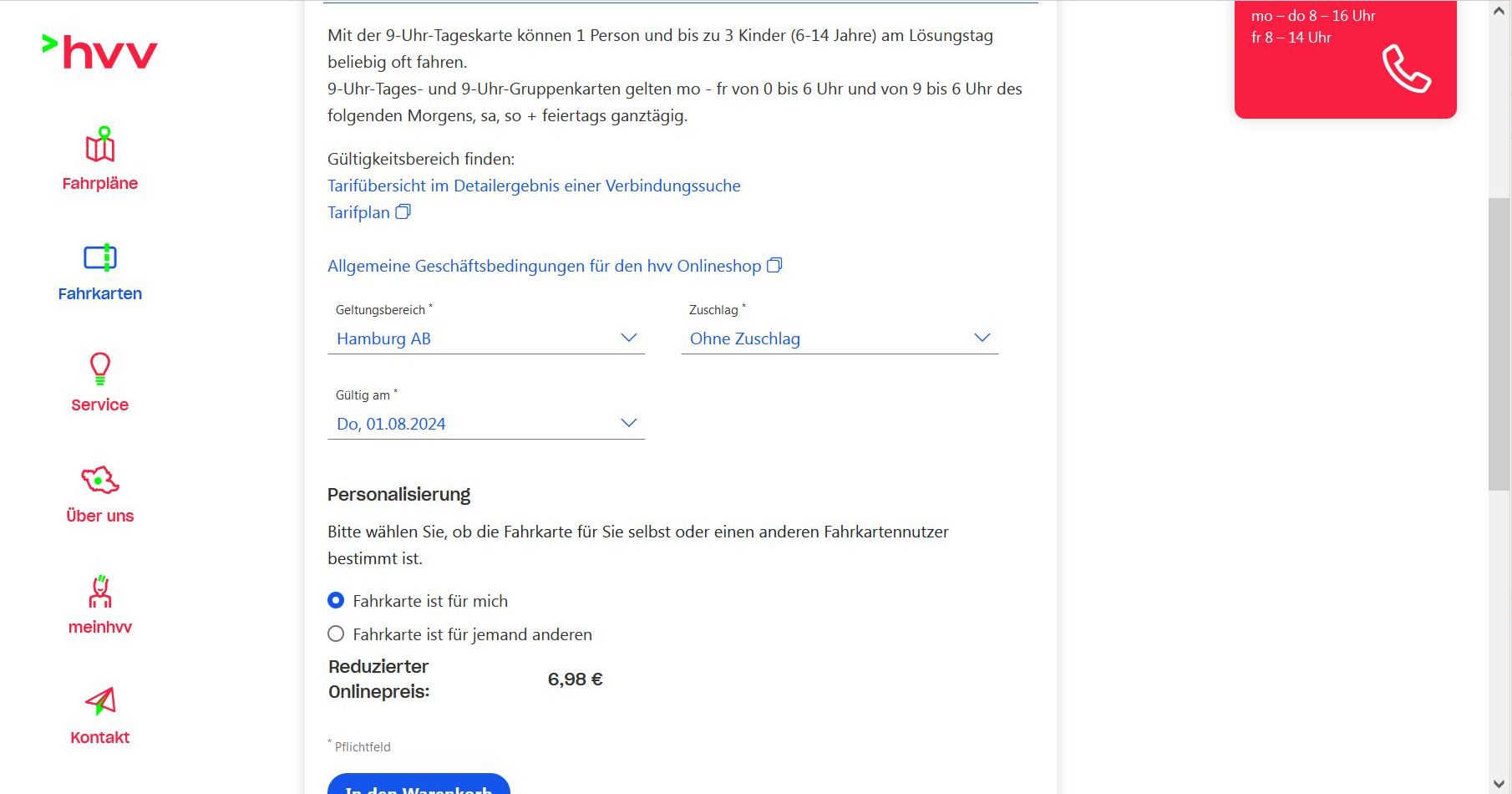This screenshot has height=794, width=1512.
Task: Click the hvv logo
Action: (99, 52)
